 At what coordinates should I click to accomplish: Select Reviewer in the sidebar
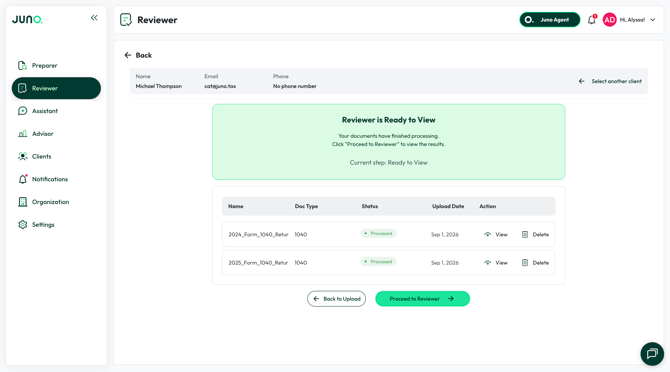coord(56,88)
